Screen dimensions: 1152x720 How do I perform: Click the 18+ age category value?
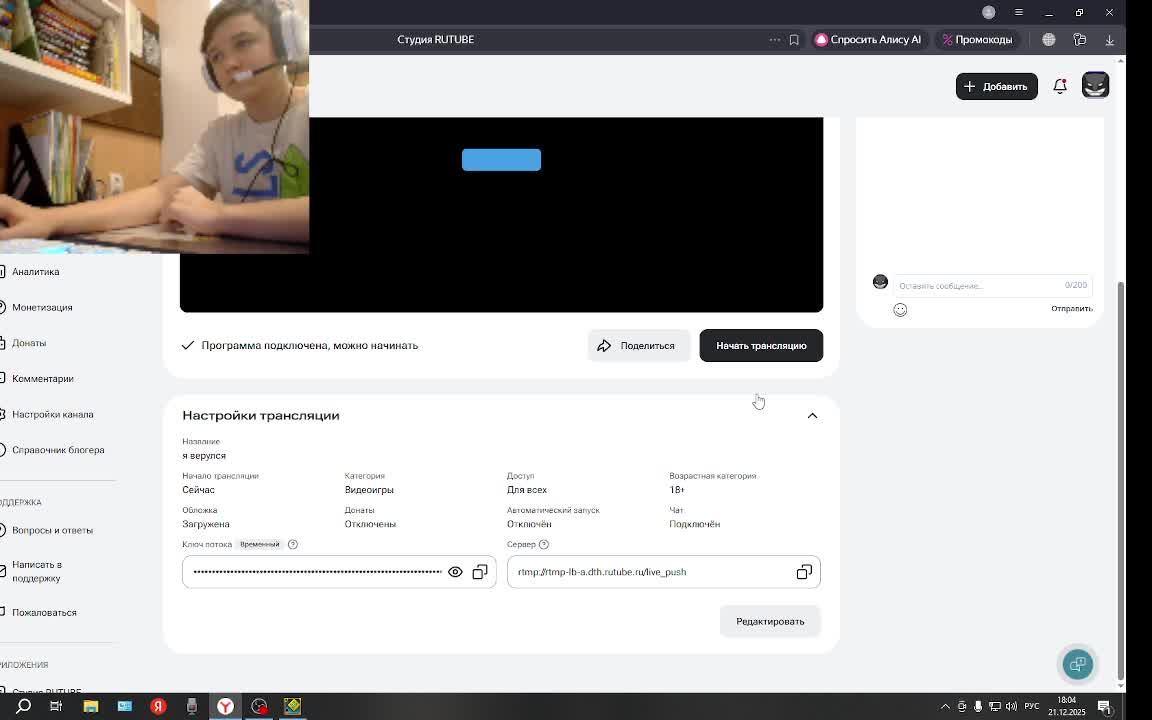tap(677, 489)
